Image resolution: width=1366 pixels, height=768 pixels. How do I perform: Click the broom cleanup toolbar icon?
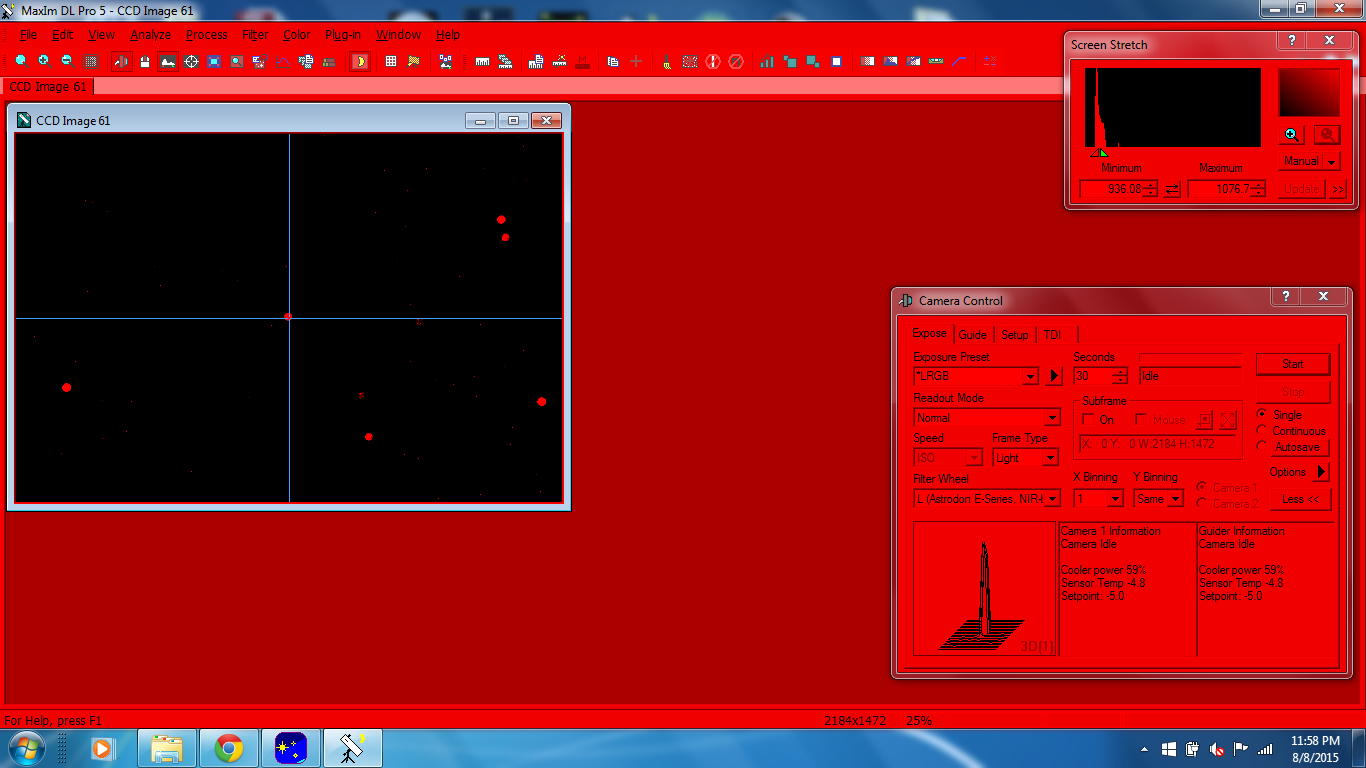click(x=665, y=61)
